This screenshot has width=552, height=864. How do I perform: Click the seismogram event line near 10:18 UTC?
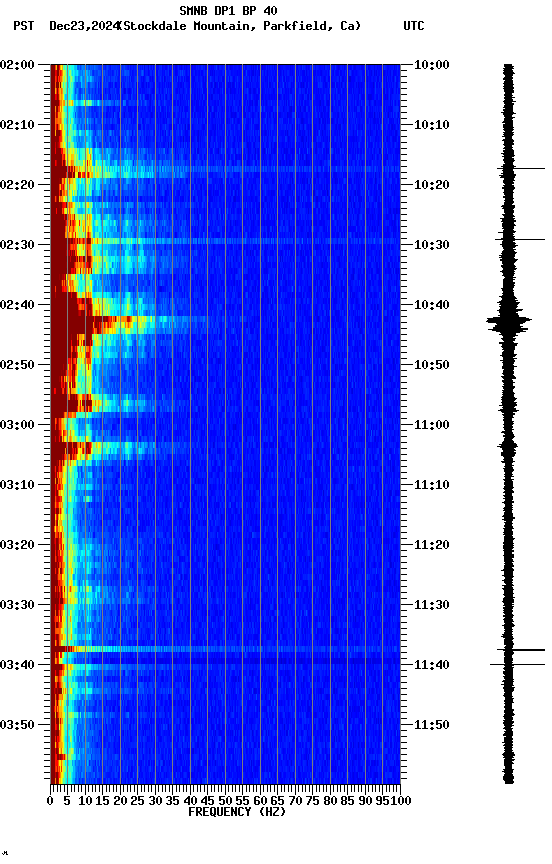point(521,169)
